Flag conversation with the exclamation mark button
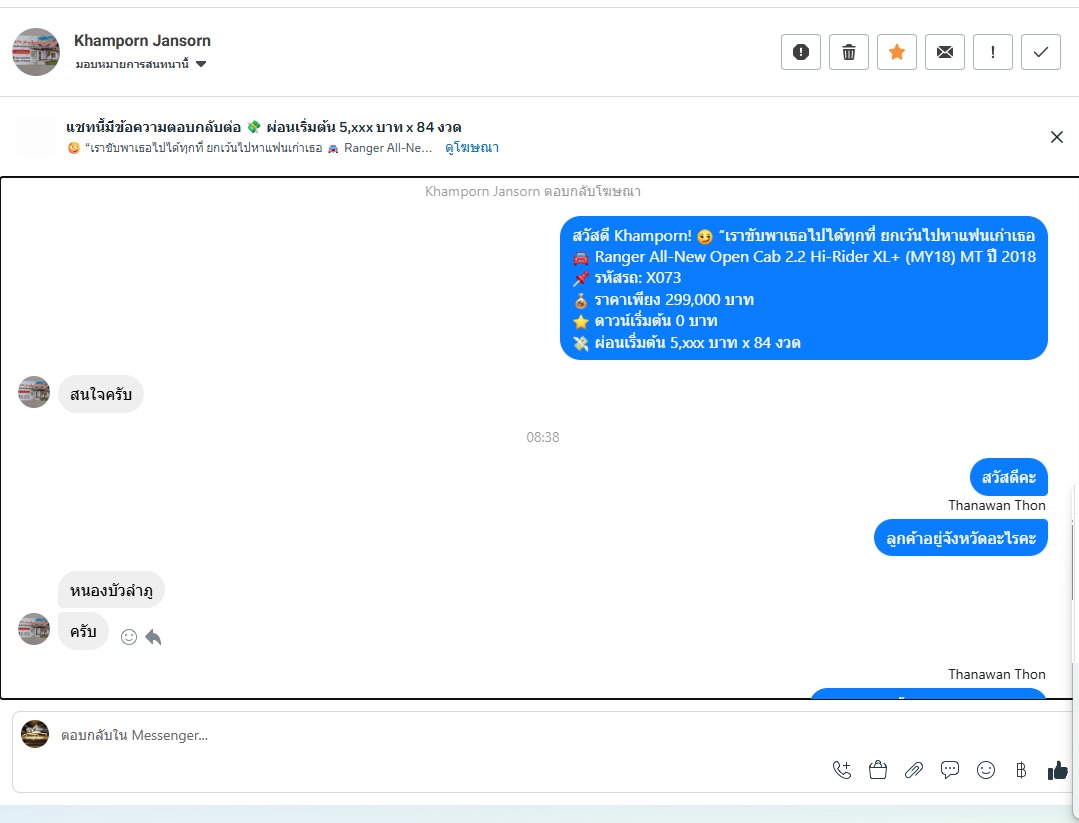This screenshot has height=823, width=1079. (x=993, y=52)
